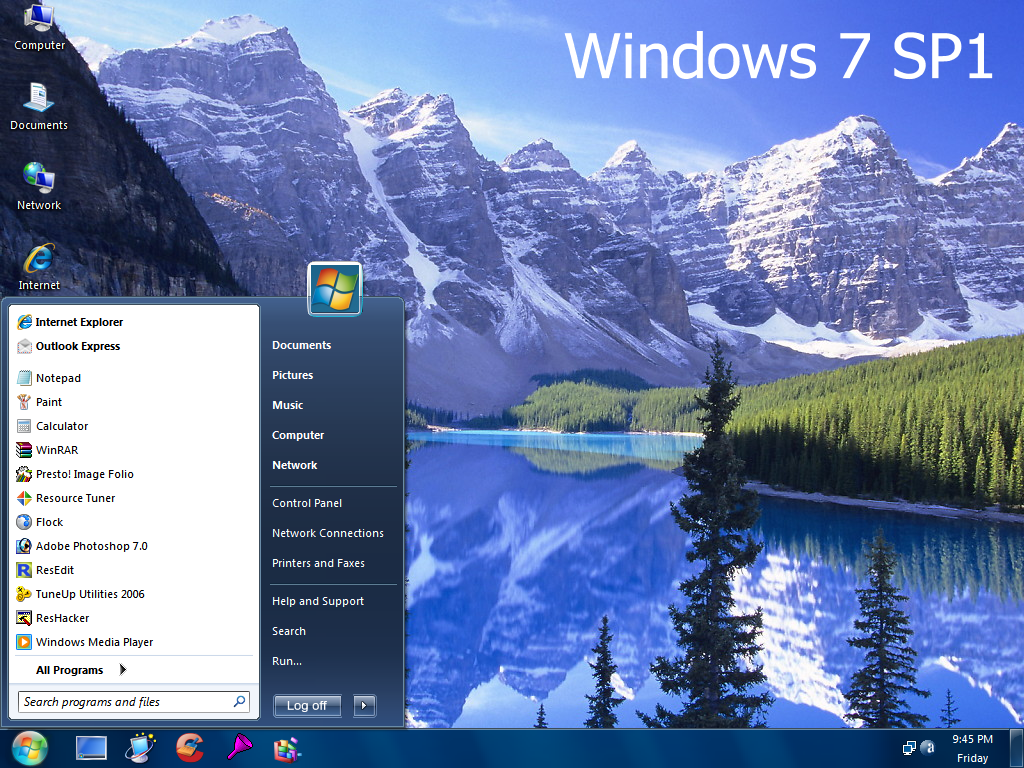Open WinRAR from the start menu
This screenshot has height=768, width=1024.
pos(56,450)
